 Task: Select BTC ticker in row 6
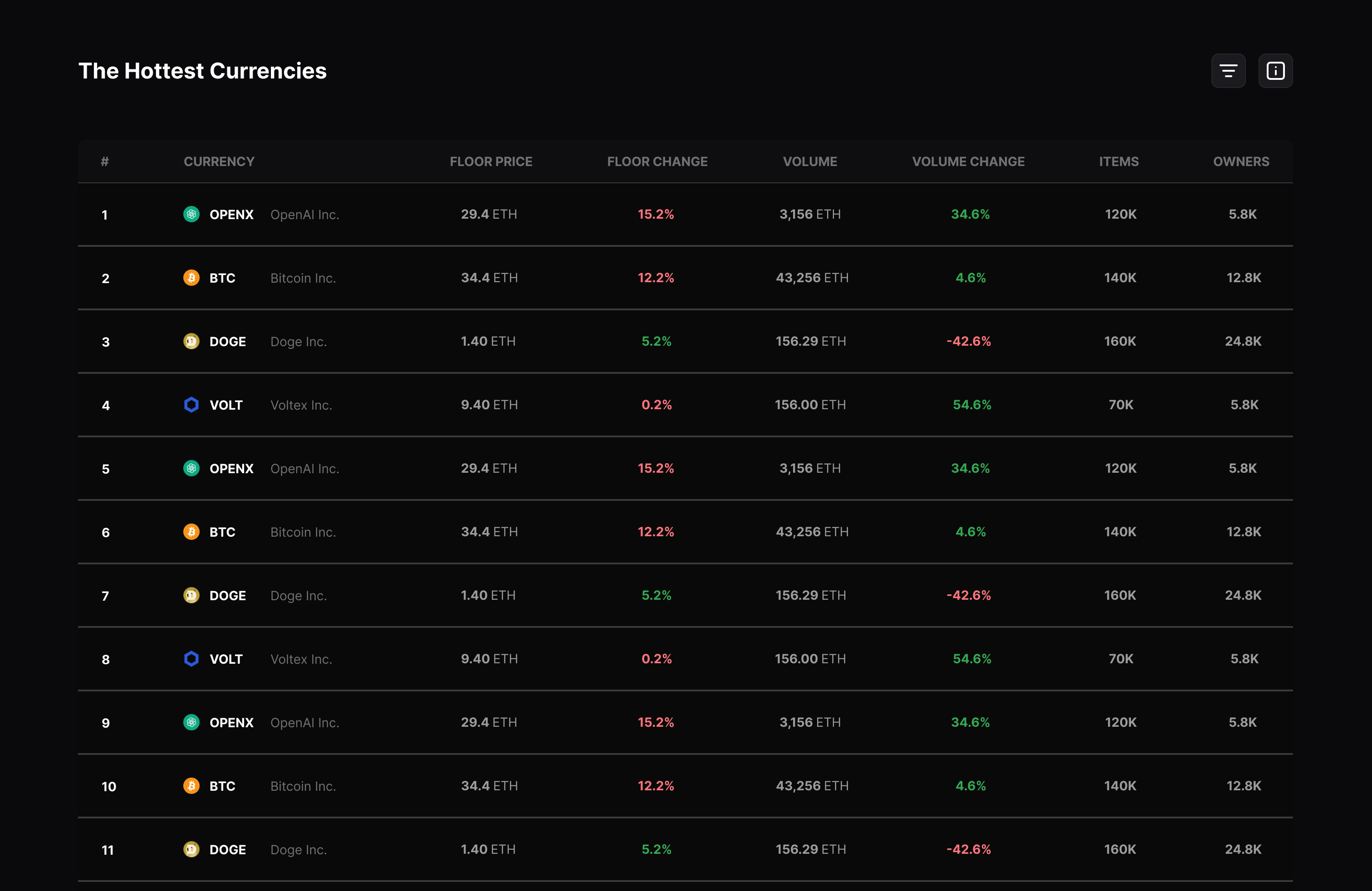(222, 532)
